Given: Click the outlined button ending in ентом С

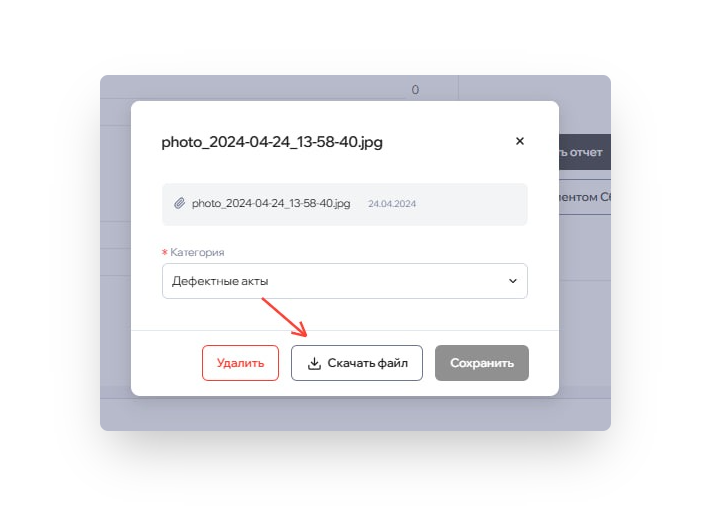Looking at the screenshot, I should [585, 197].
